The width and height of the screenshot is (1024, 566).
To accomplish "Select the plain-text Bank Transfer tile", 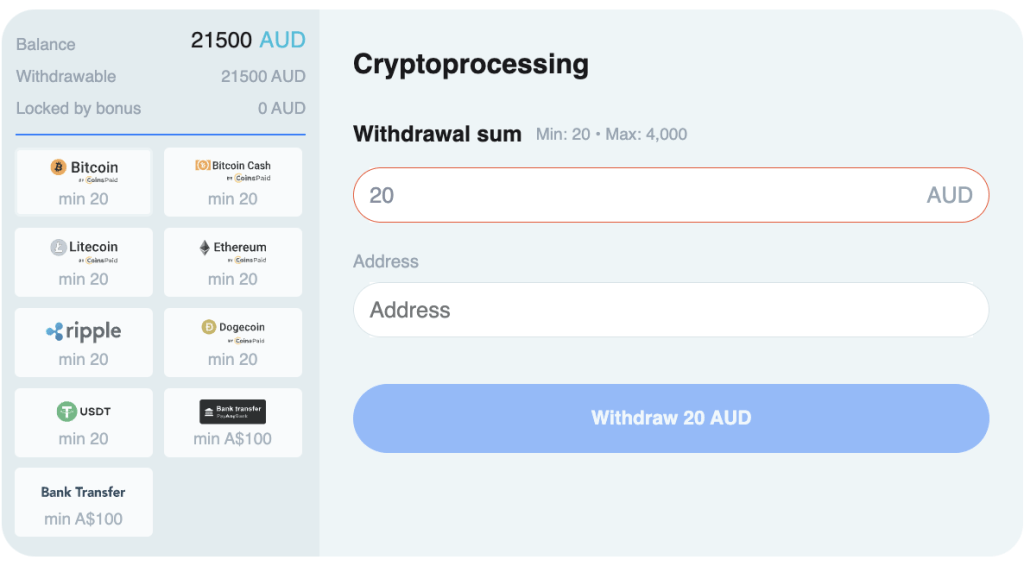I will (84, 503).
